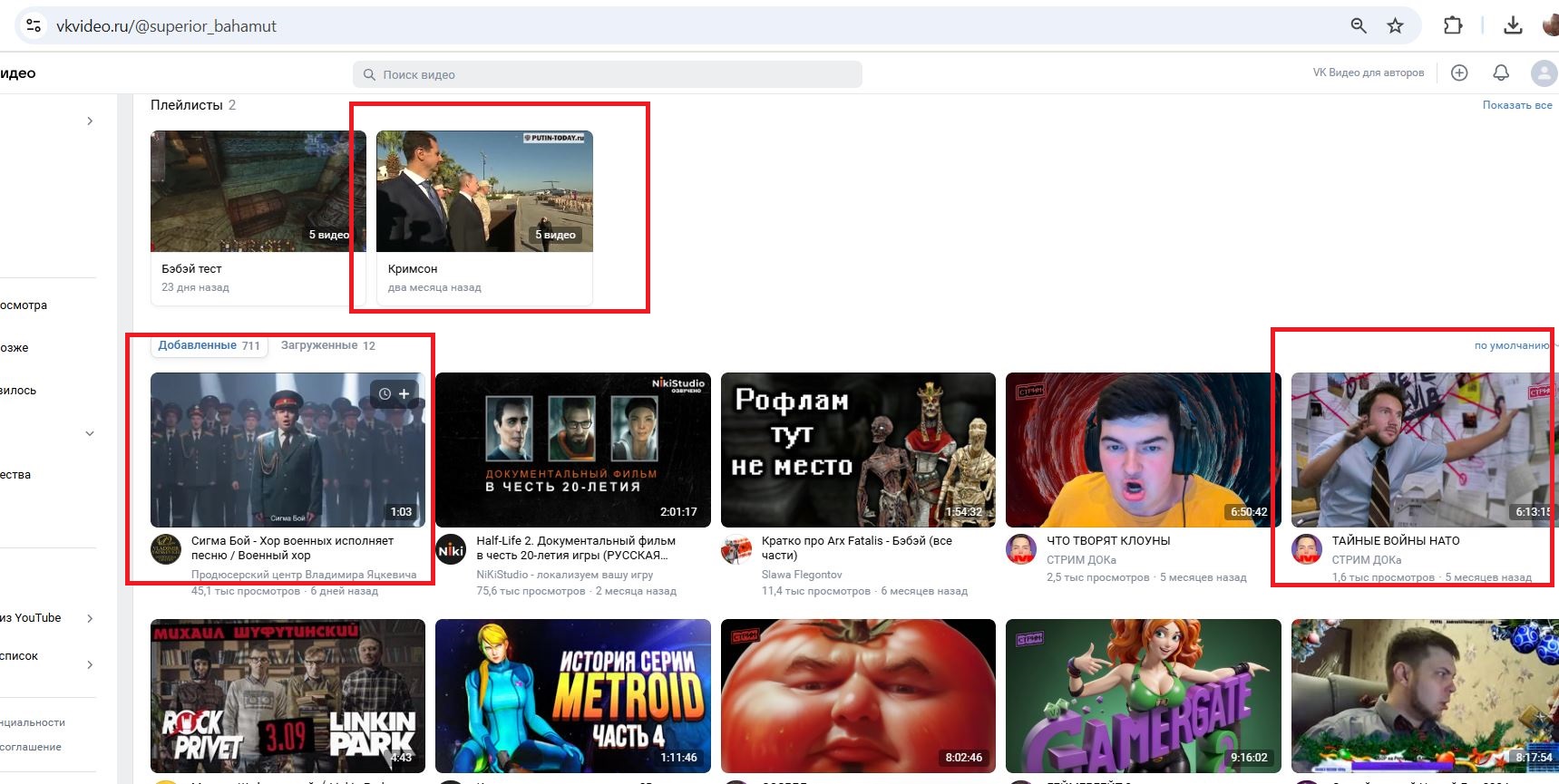Image resolution: width=1559 pixels, height=784 pixels.
Task: Bookmark this page with the star icon
Action: [1395, 26]
